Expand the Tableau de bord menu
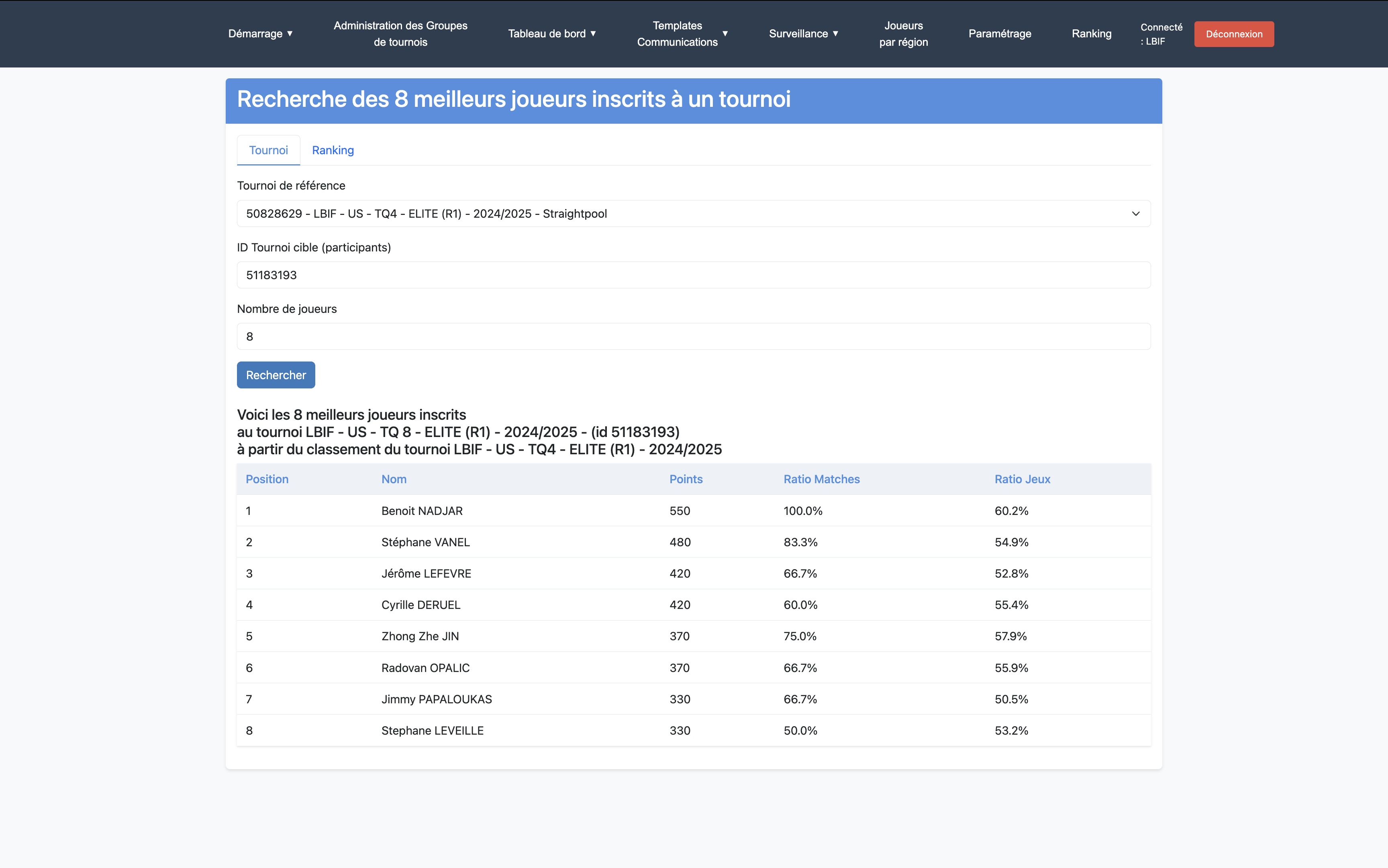Viewport: 1388px width, 868px height. tap(552, 34)
